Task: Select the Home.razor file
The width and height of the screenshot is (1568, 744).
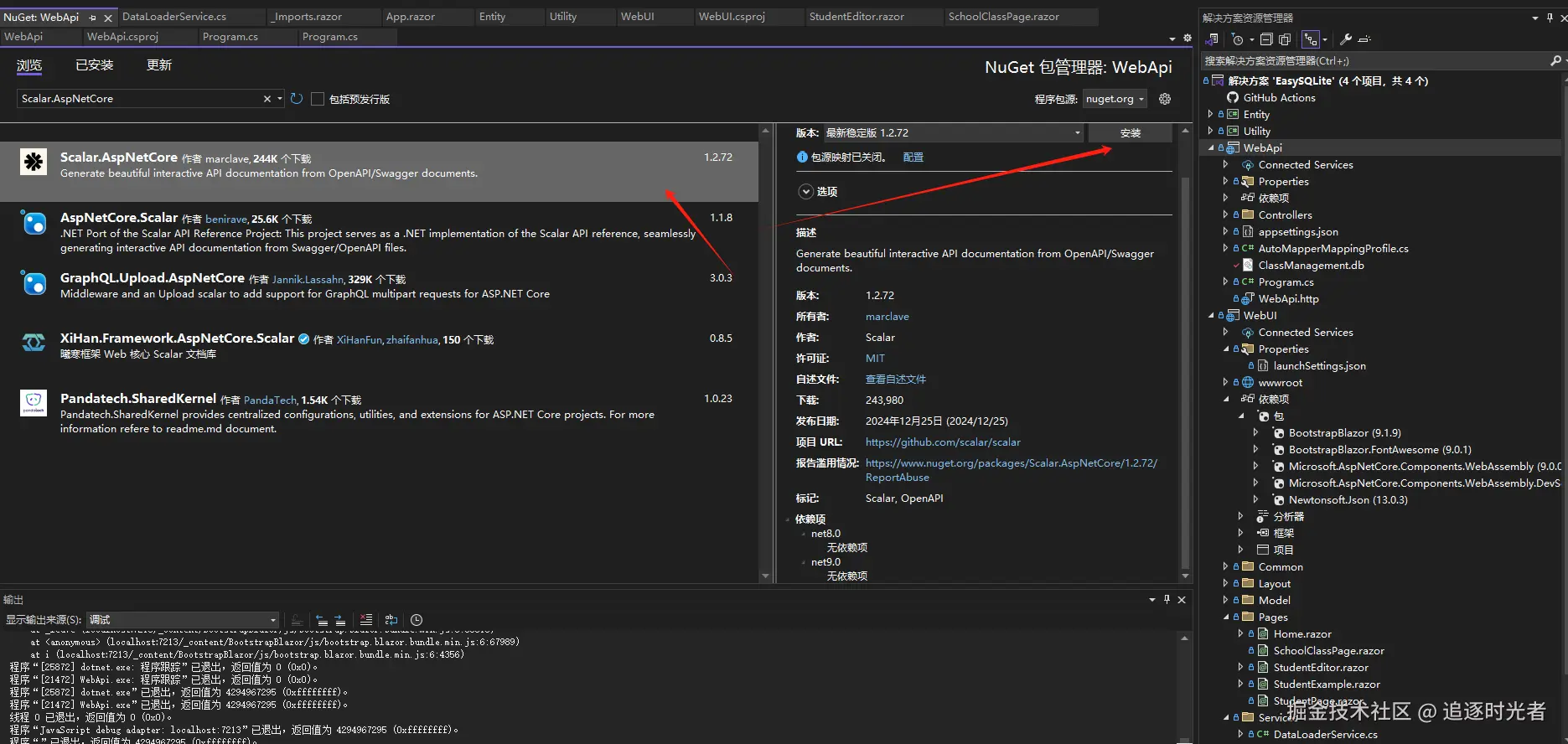Action: pos(1302,634)
